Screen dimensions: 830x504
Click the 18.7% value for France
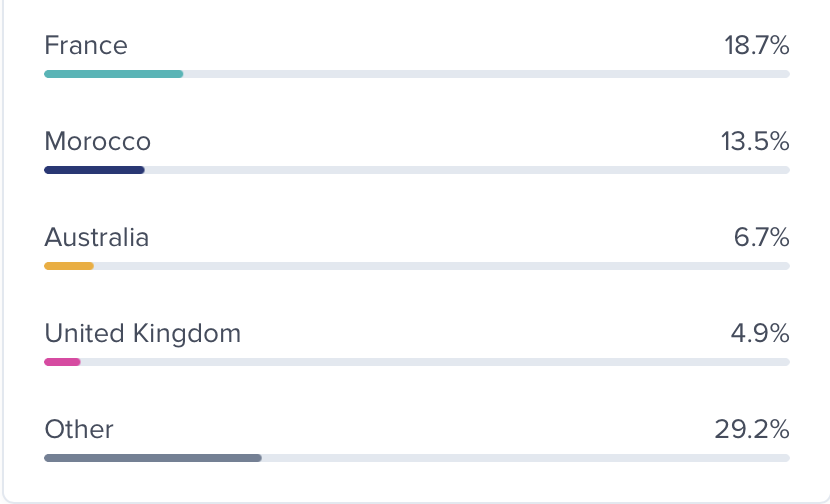point(756,46)
